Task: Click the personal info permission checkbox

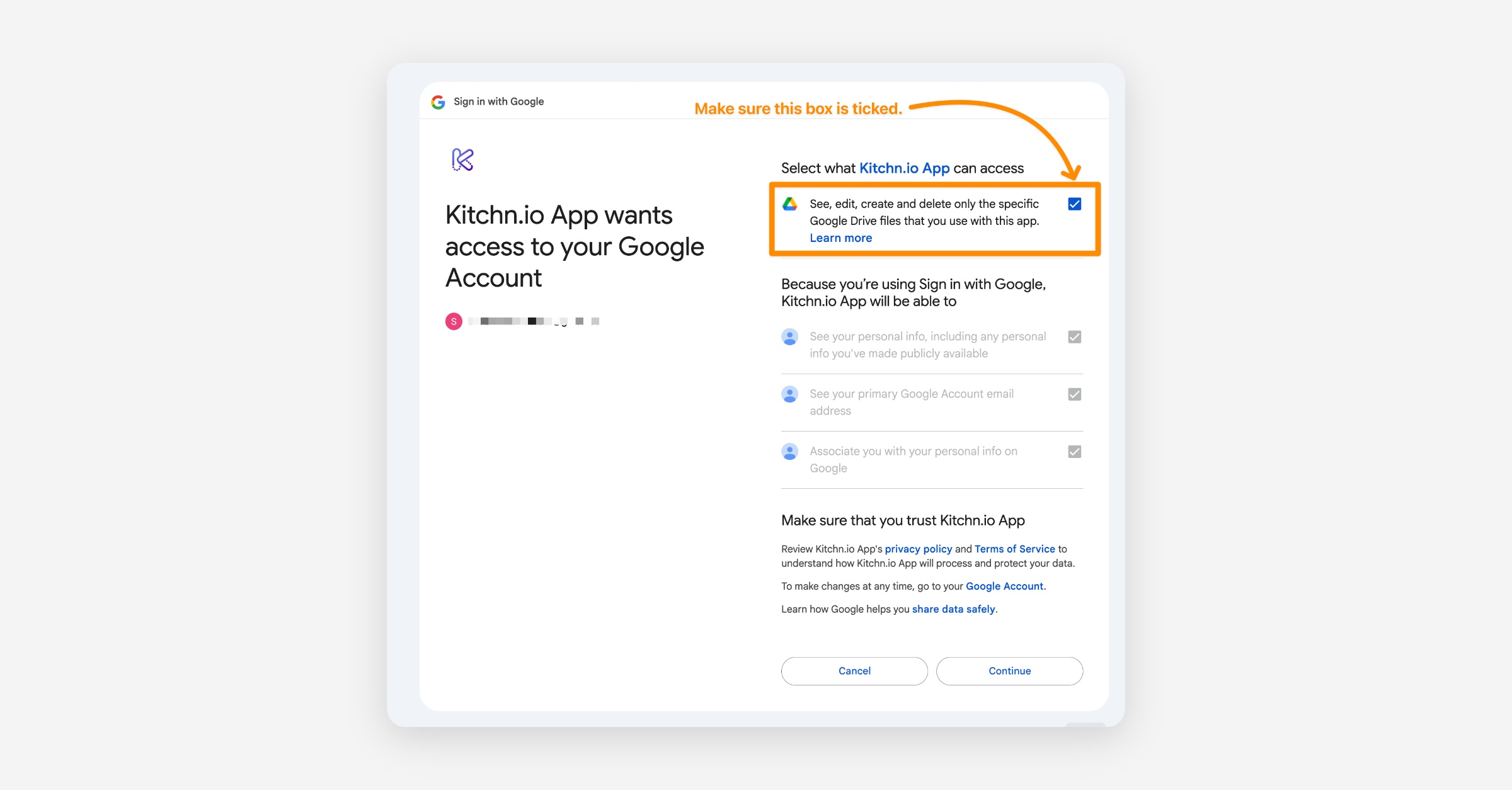Action: pos(1075,337)
